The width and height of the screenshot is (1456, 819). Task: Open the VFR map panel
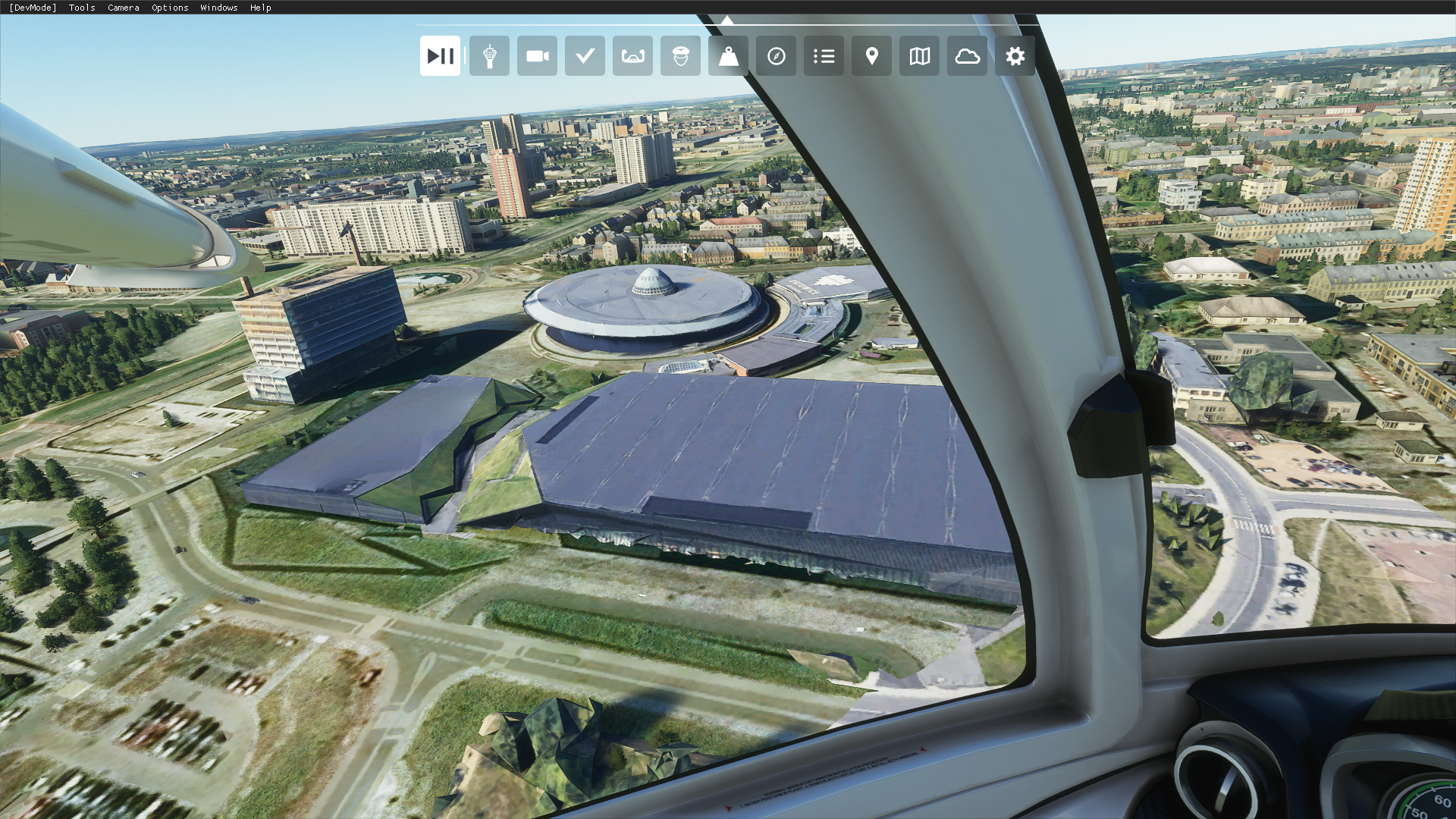tap(919, 56)
